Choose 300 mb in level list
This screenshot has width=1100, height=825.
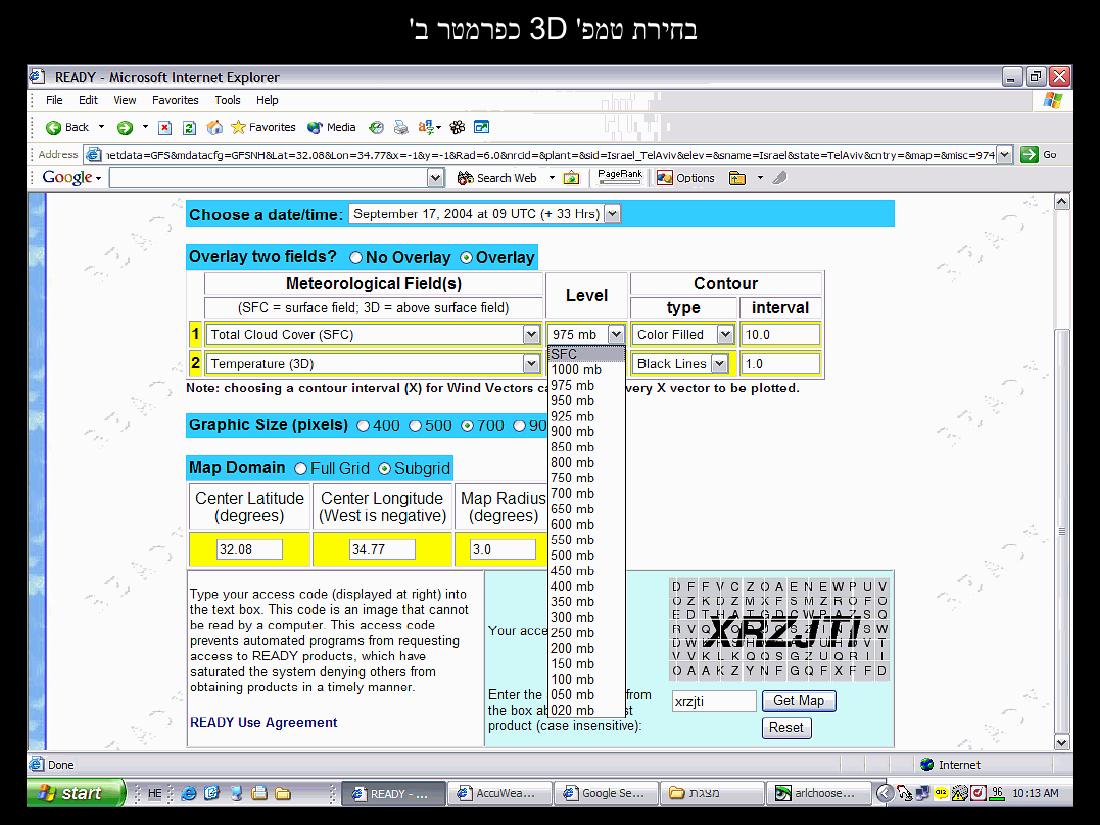pyautogui.click(x=586, y=617)
